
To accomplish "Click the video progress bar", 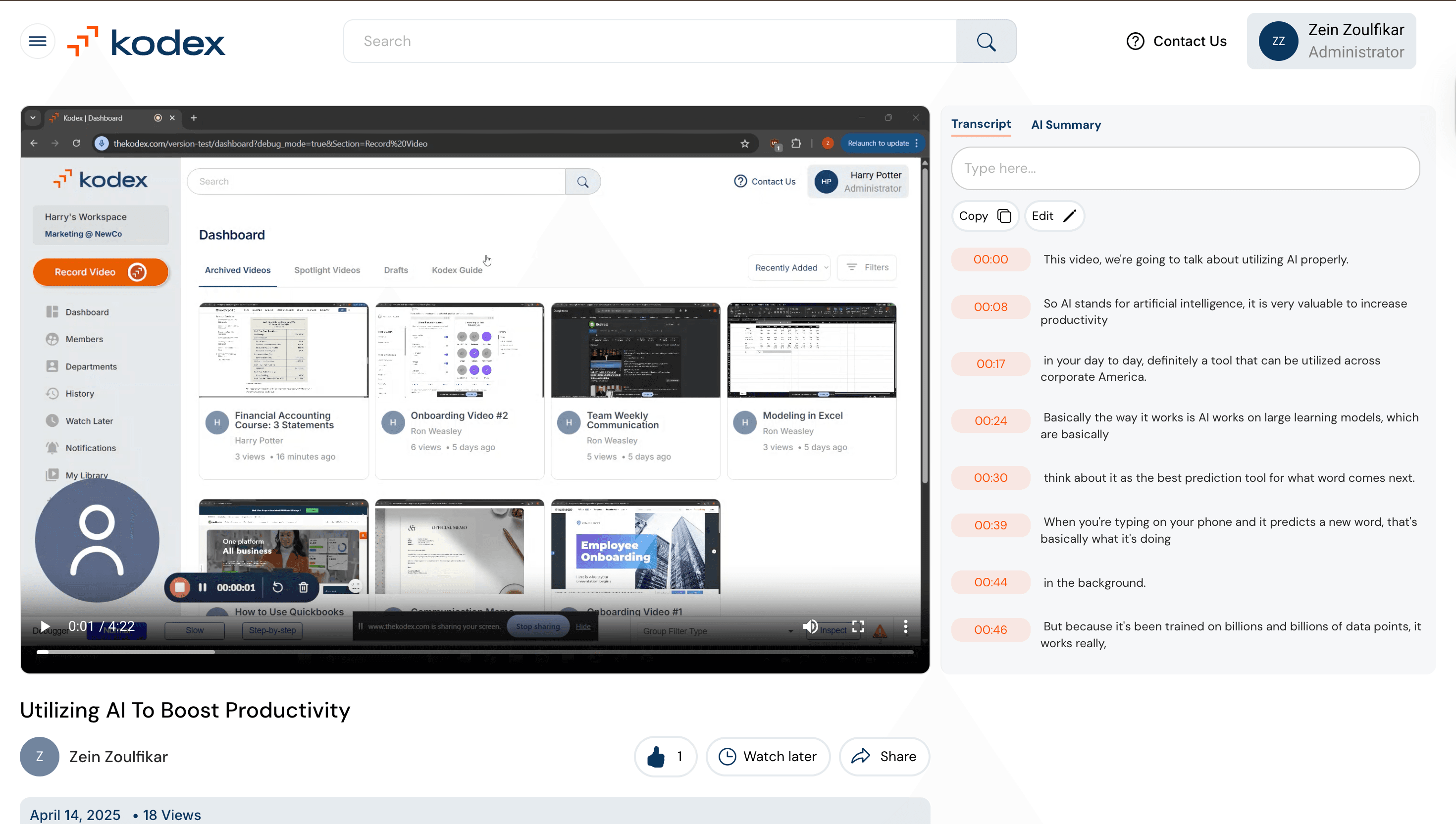I will click(475, 653).
